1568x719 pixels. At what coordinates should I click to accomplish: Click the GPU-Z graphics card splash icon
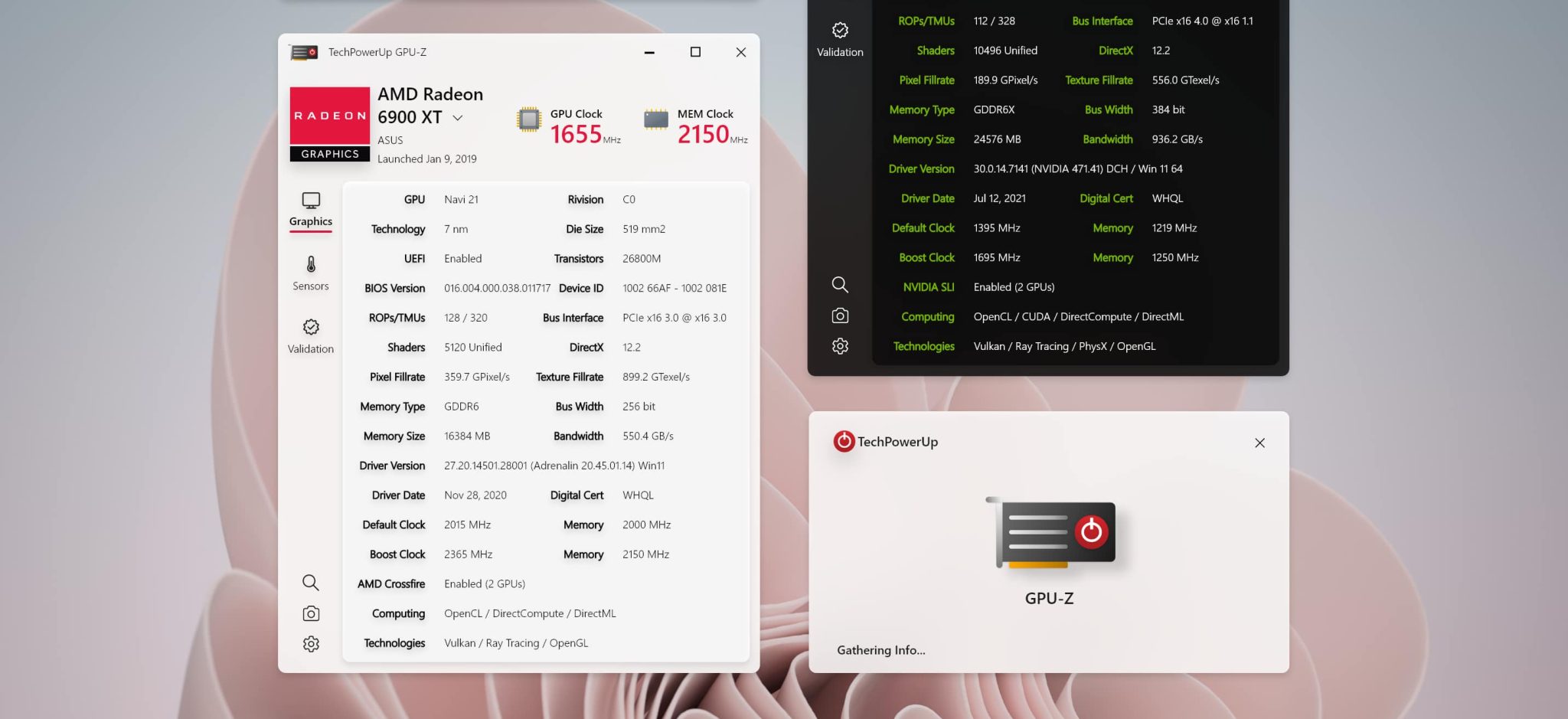[1050, 533]
